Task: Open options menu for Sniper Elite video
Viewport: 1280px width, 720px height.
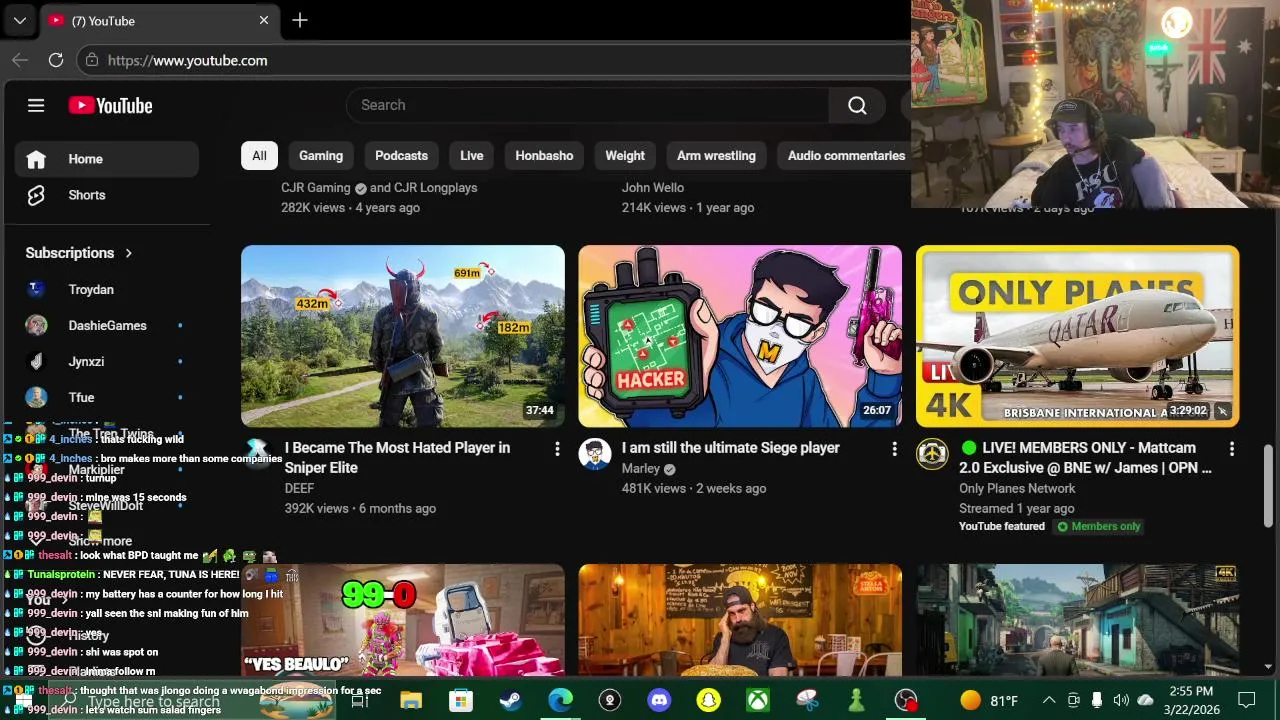Action: pyautogui.click(x=557, y=450)
